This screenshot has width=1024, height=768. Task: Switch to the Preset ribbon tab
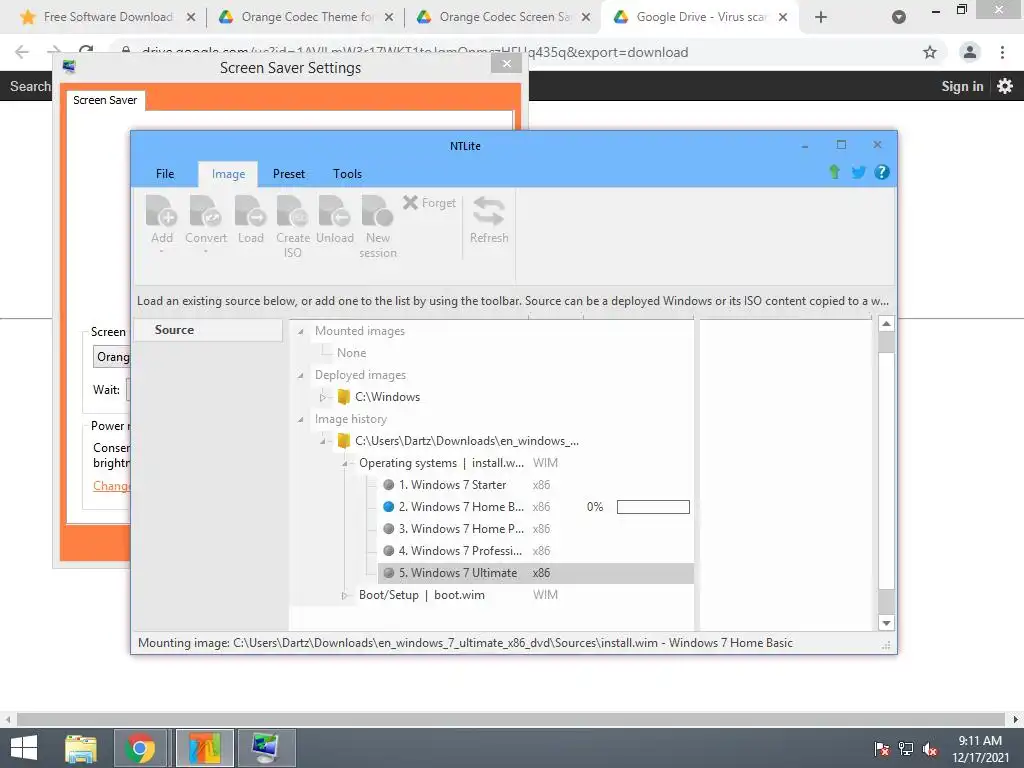tap(289, 174)
